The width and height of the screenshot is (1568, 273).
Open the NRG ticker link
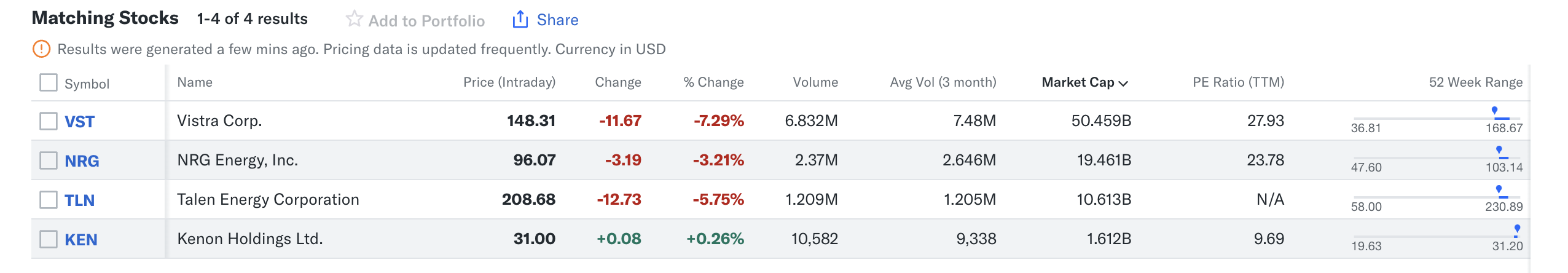coord(82,161)
